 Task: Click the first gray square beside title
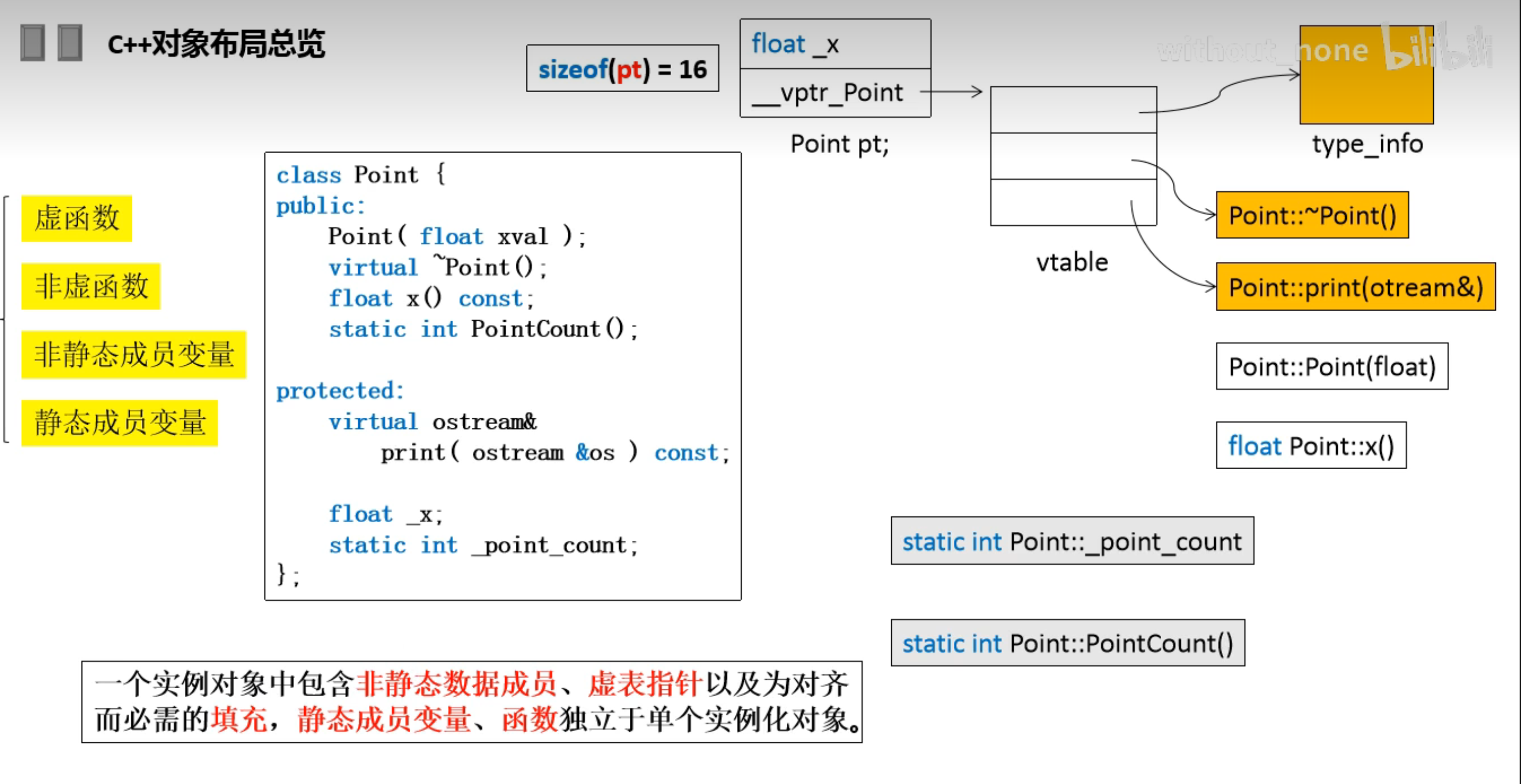(33, 42)
